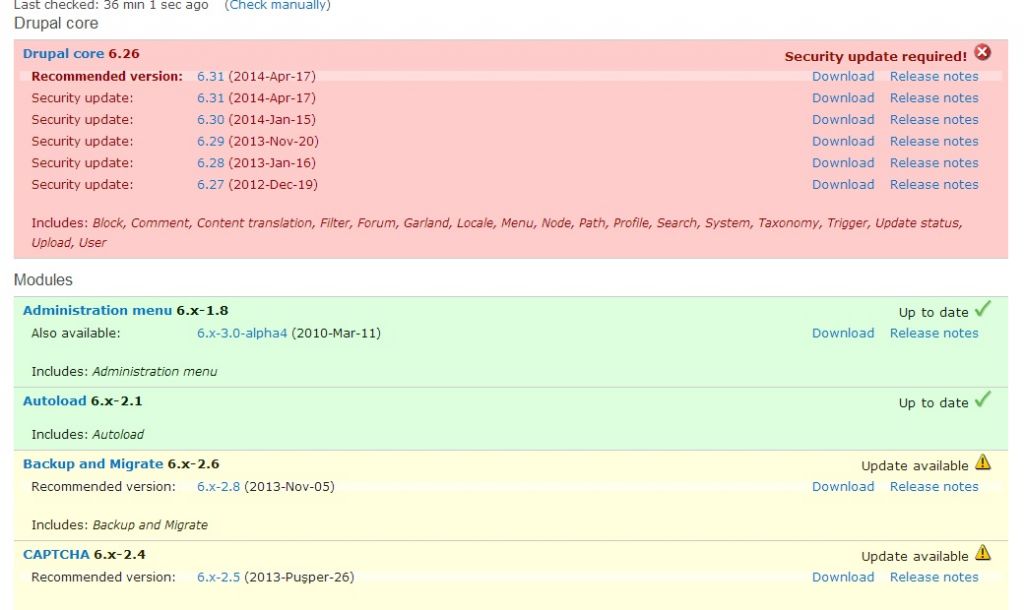
Task: View release notes for CAPTCHA 6.x-2.5
Action: coord(934,577)
